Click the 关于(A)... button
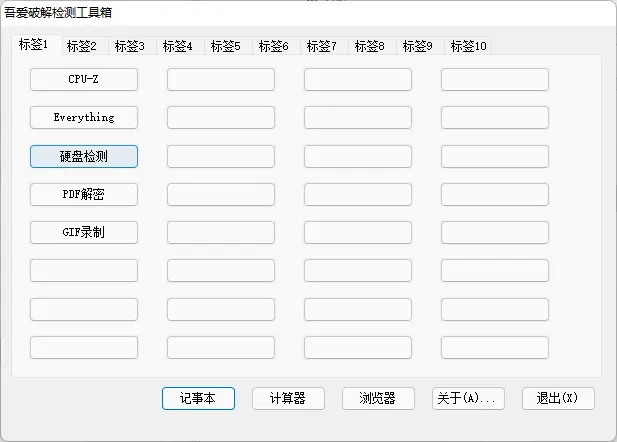 (x=468, y=398)
